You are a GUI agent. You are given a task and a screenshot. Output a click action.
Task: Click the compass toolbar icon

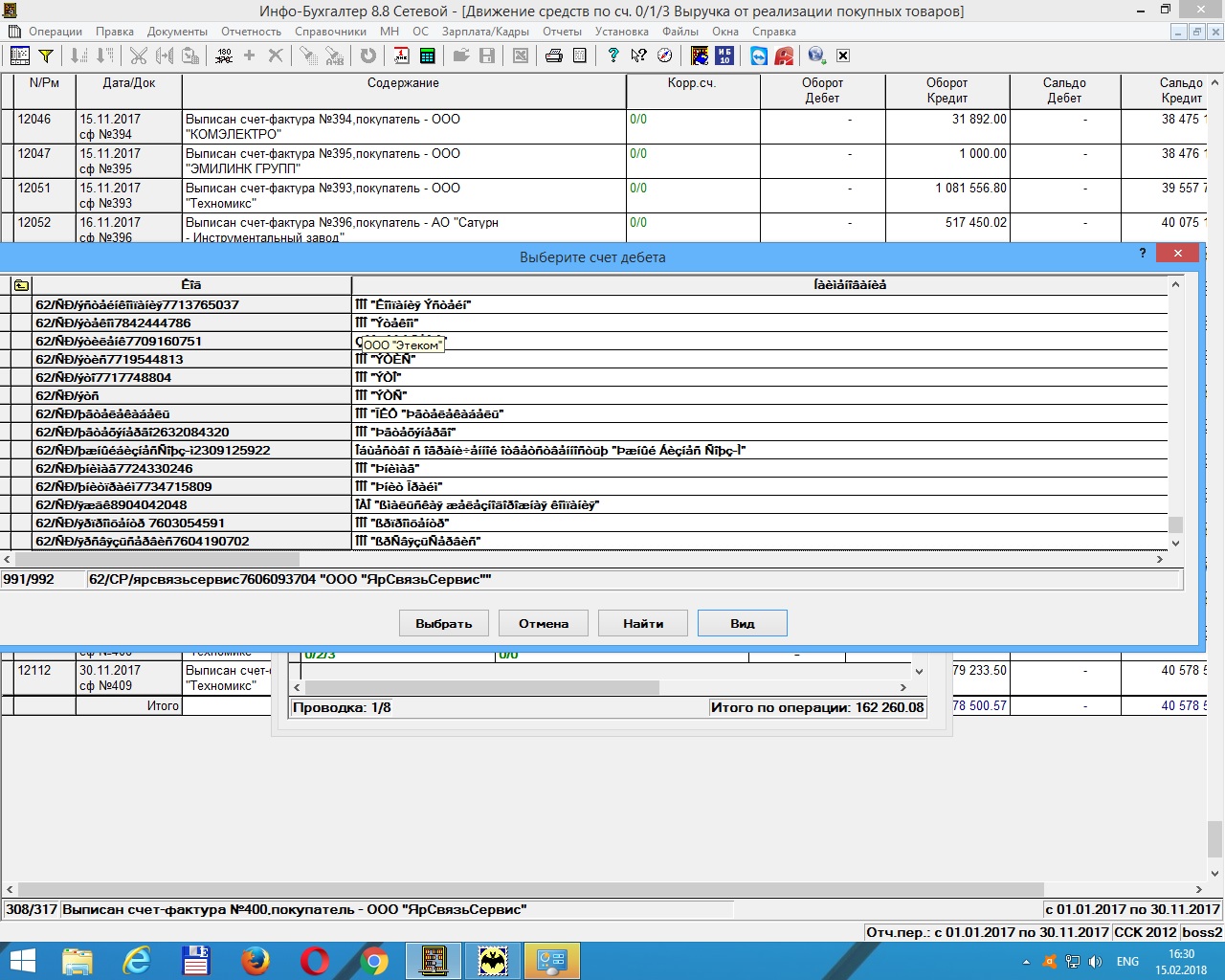click(x=665, y=56)
